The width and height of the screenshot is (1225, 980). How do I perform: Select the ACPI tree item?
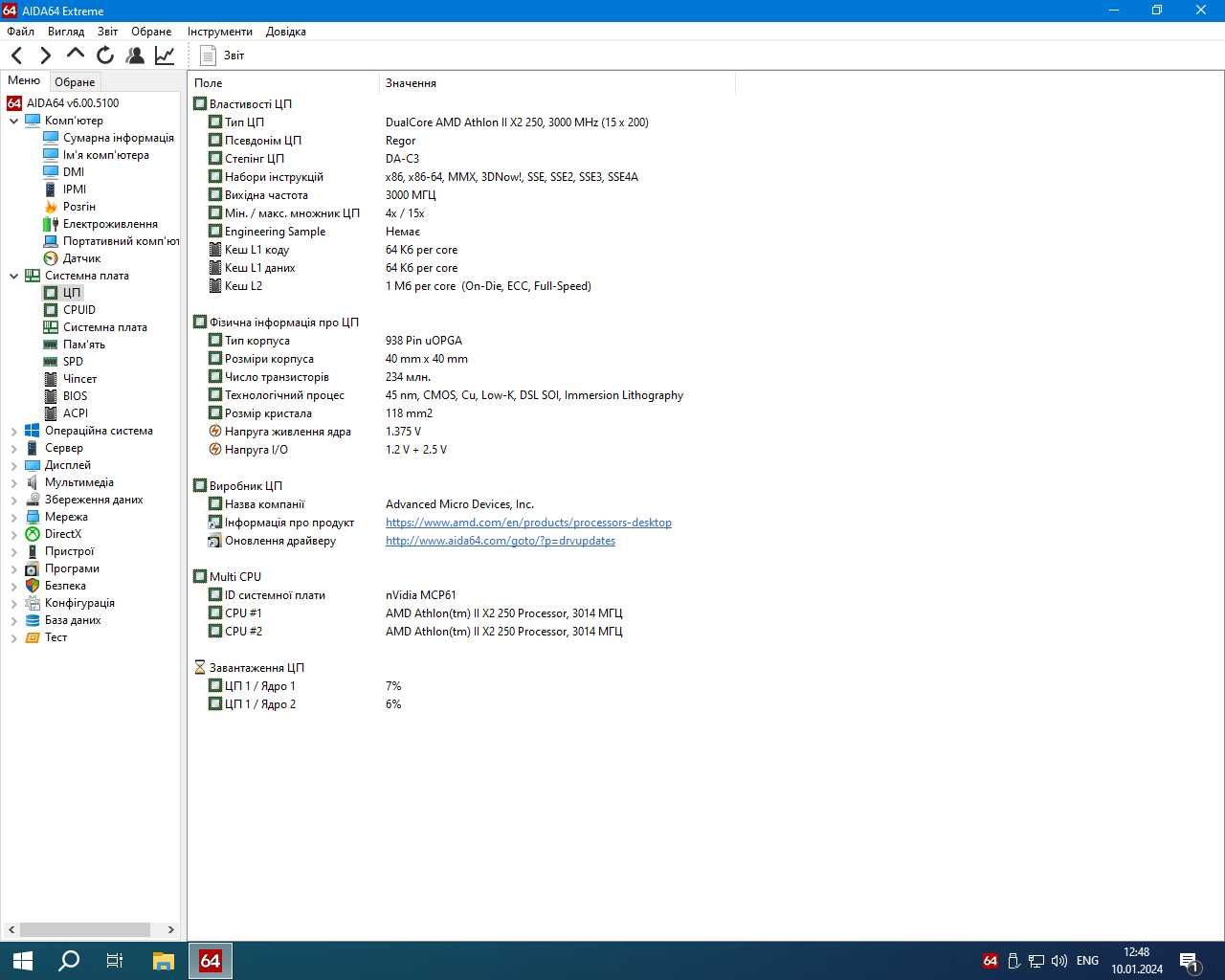[76, 413]
